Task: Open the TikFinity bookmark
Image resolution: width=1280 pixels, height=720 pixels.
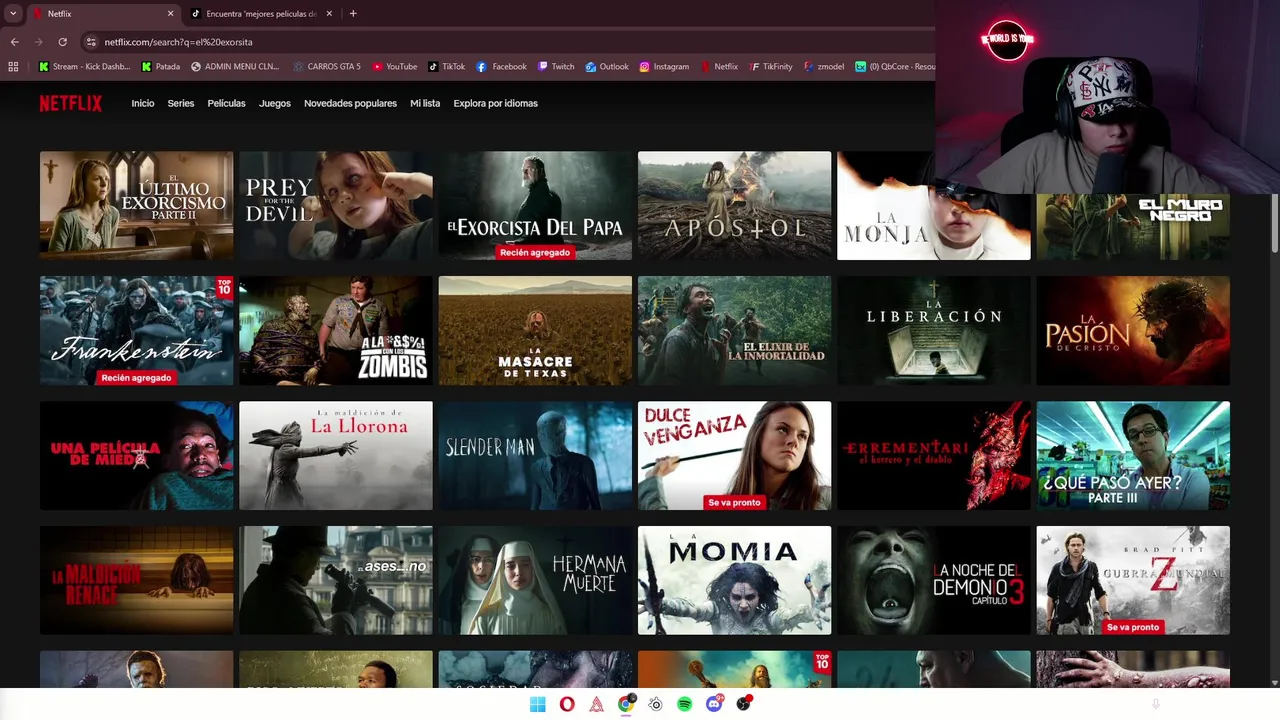Action: pyautogui.click(x=771, y=67)
